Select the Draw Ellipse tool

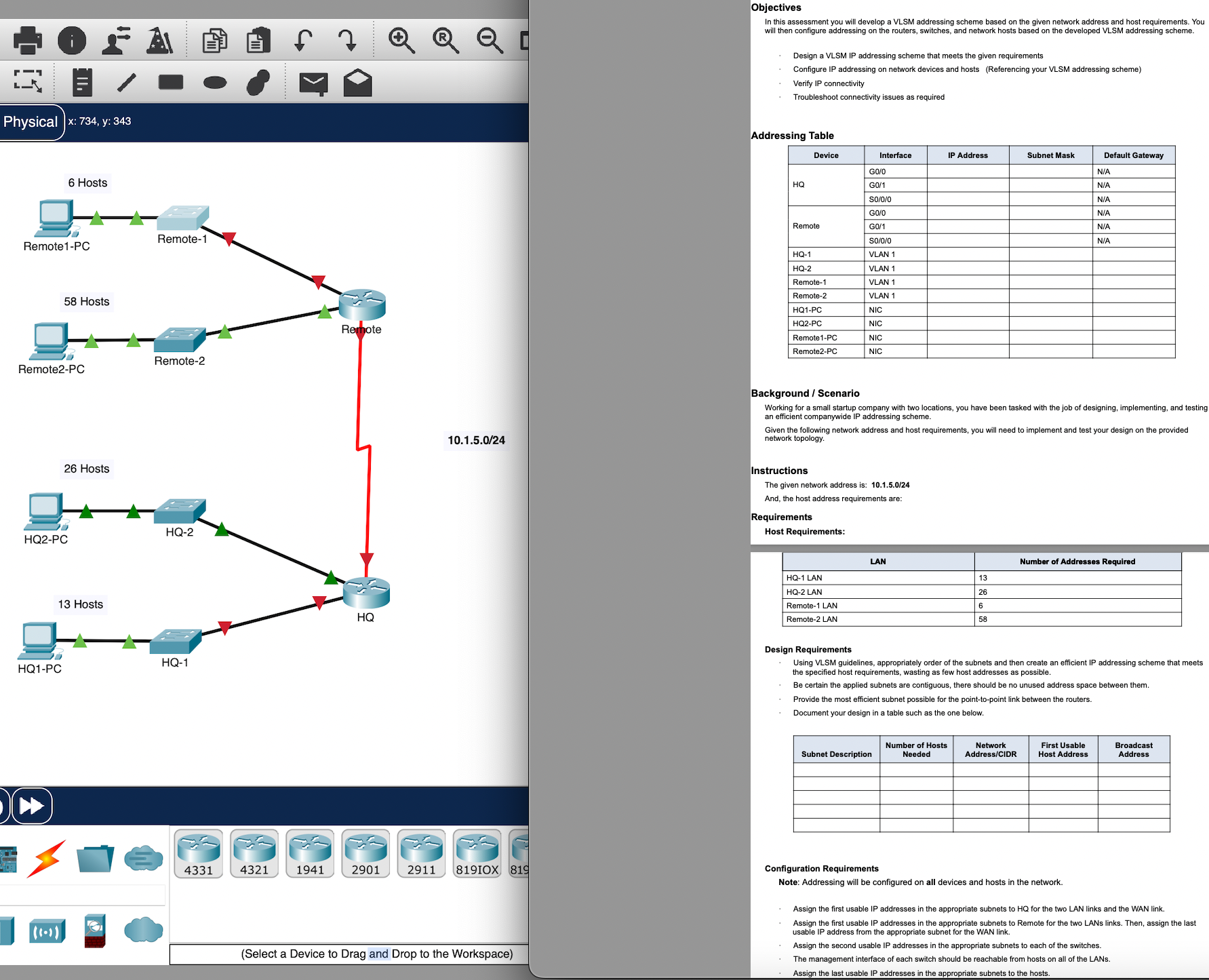pyautogui.click(x=214, y=83)
